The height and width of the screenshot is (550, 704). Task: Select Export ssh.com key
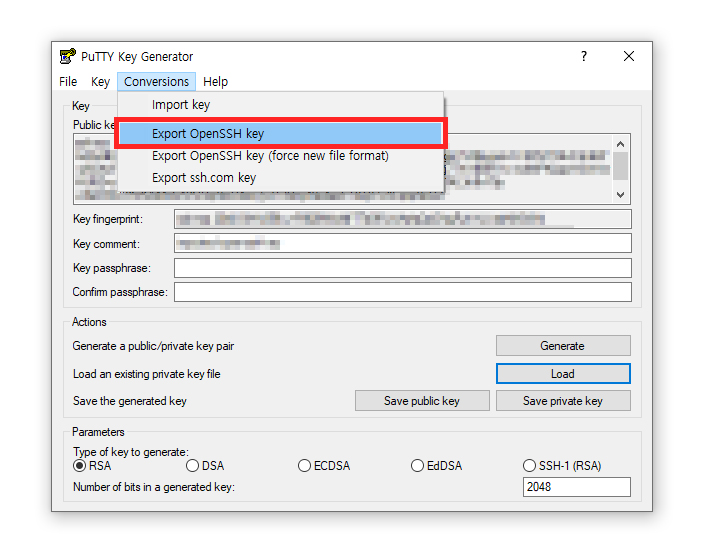[x=281, y=178]
